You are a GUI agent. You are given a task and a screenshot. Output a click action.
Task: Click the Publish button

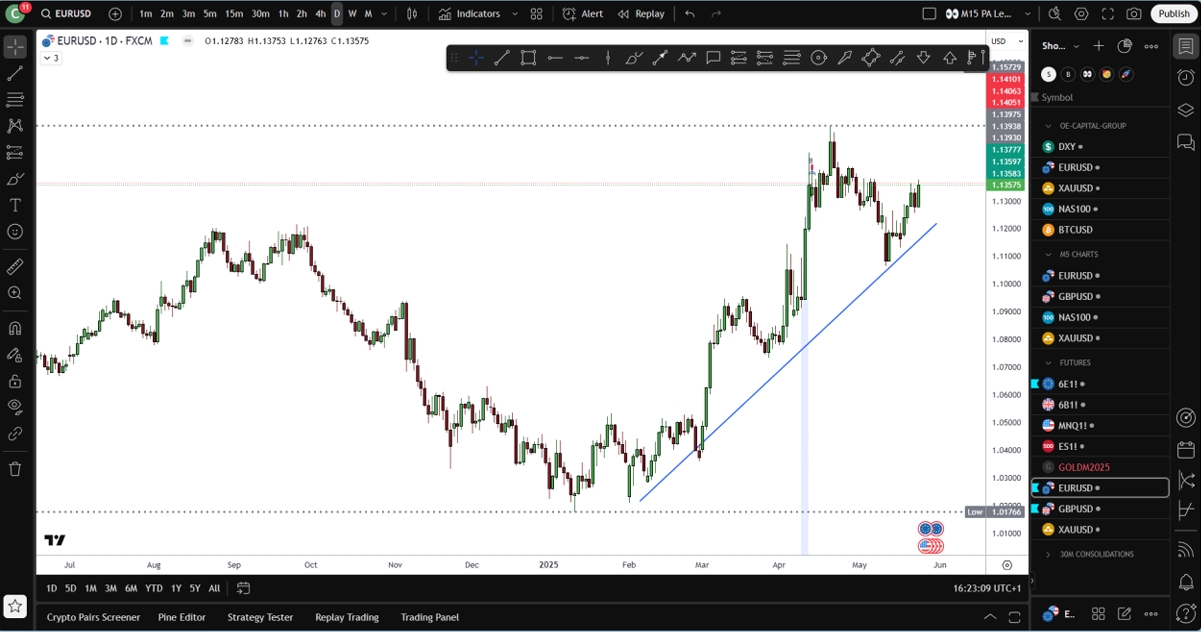coord(1174,14)
